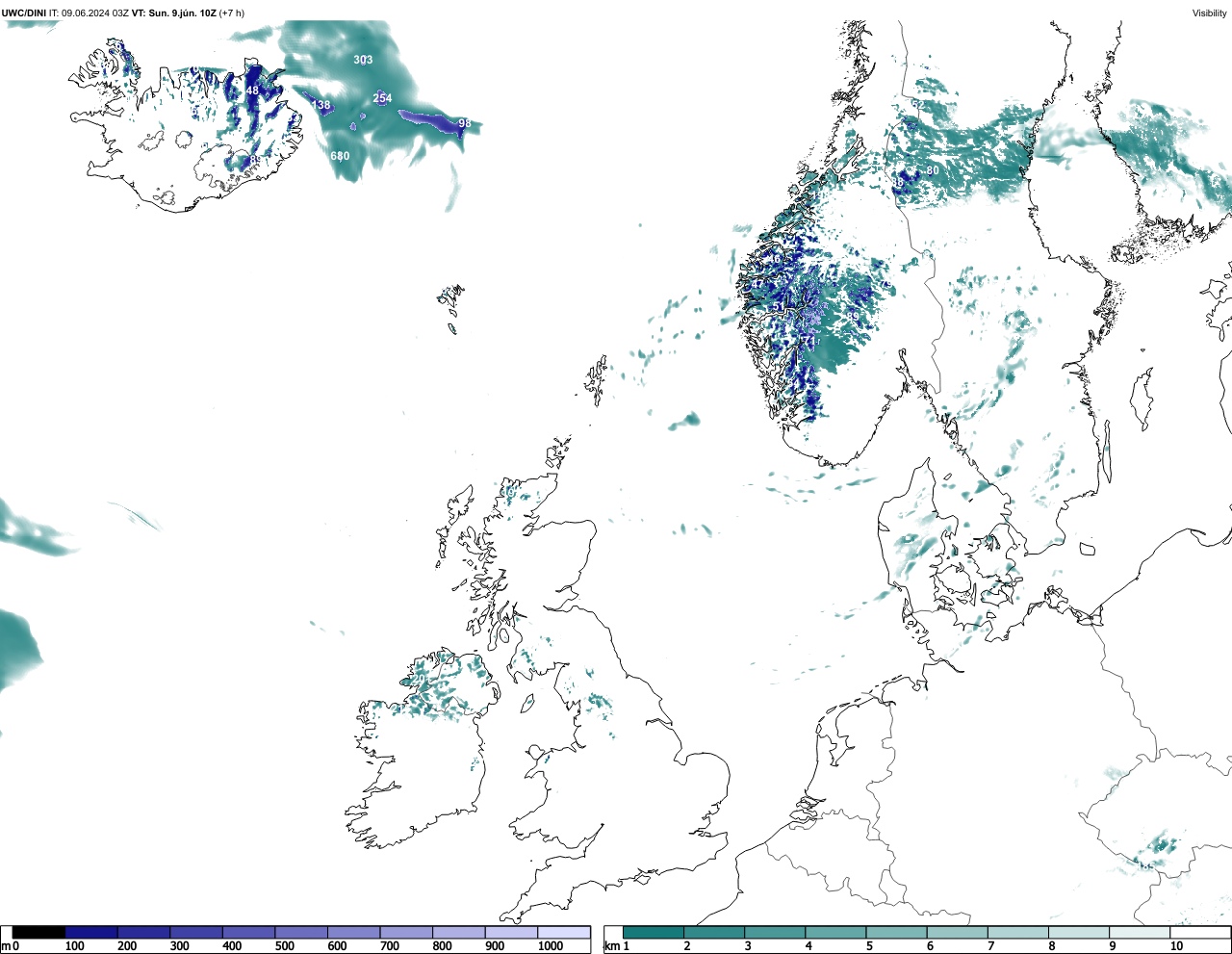Click the '1000' tick on metre legend
The width and height of the screenshot is (1232, 954).
tap(551, 947)
